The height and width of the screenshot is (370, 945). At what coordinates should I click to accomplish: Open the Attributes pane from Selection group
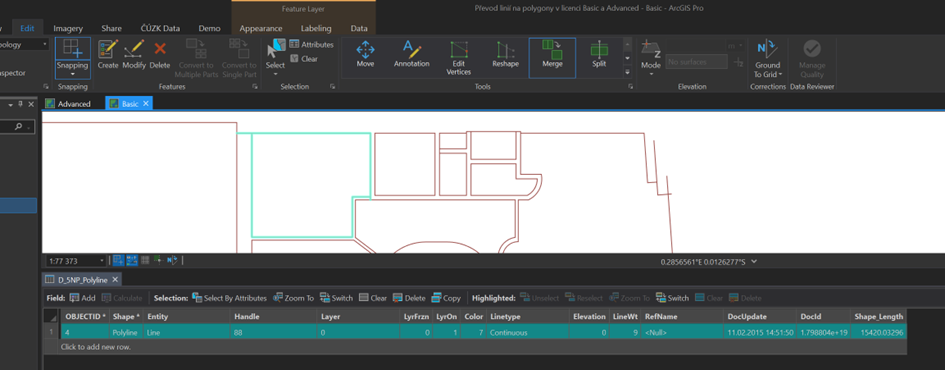tap(312, 45)
